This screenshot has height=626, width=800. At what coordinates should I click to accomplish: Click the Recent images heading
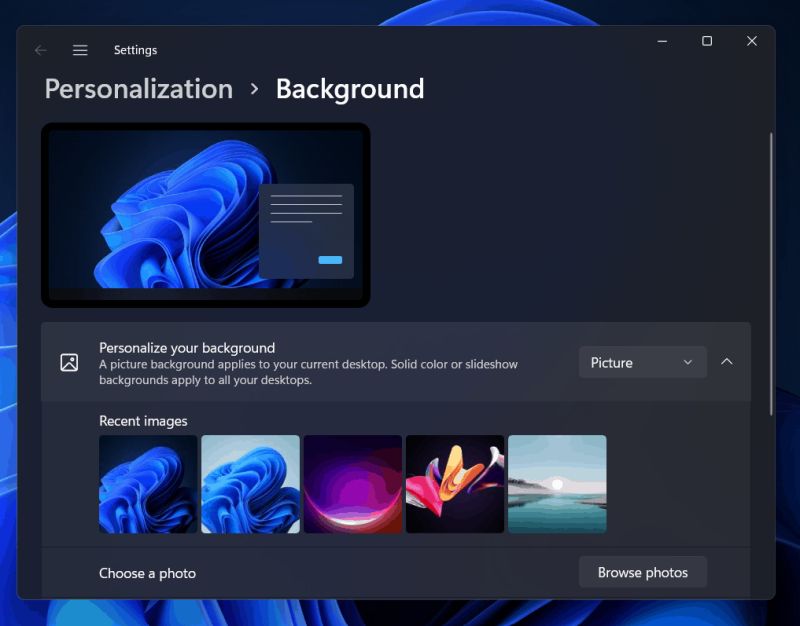point(142,421)
